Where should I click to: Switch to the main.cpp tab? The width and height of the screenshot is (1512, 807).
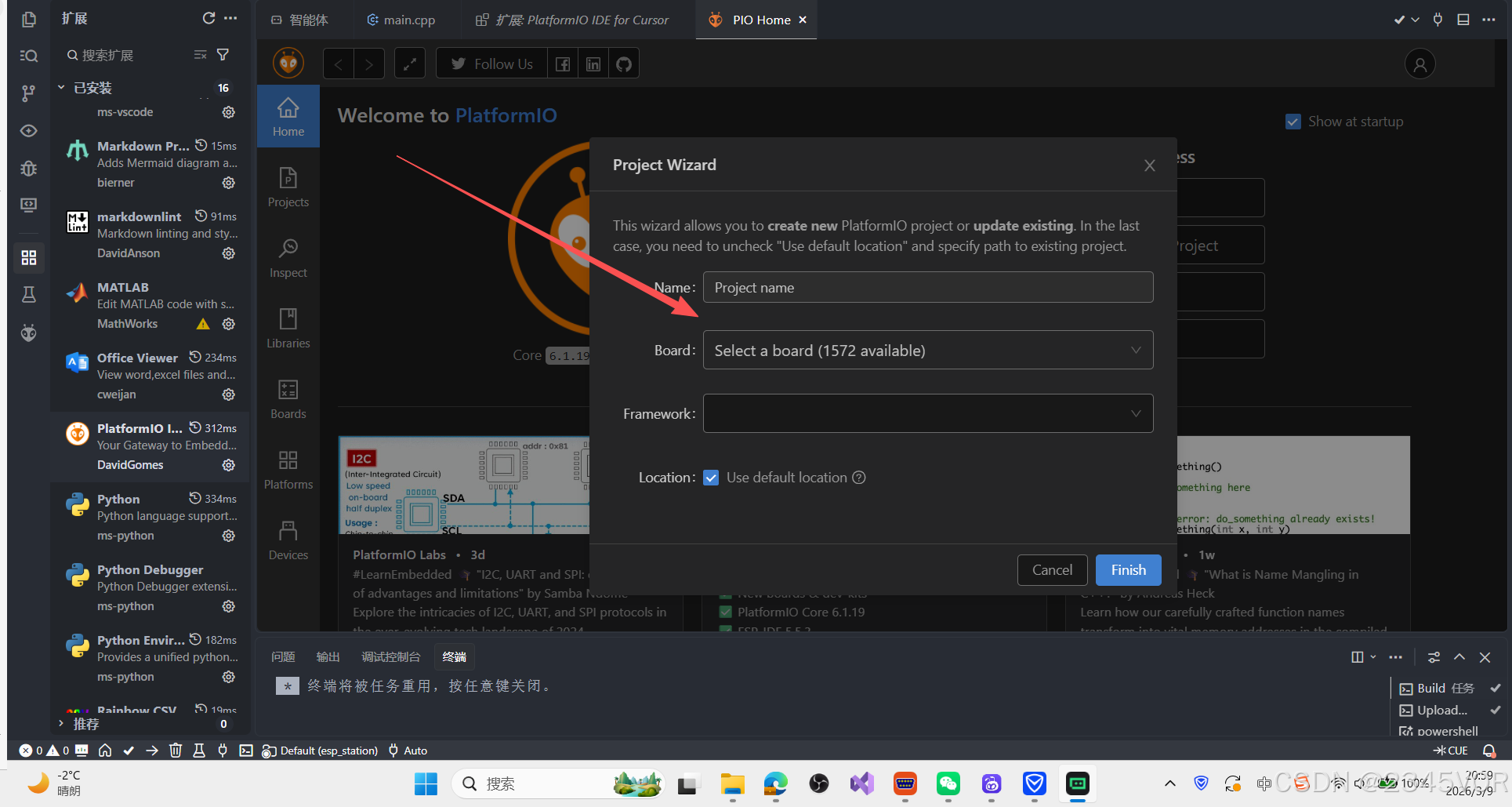click(401, 20)
